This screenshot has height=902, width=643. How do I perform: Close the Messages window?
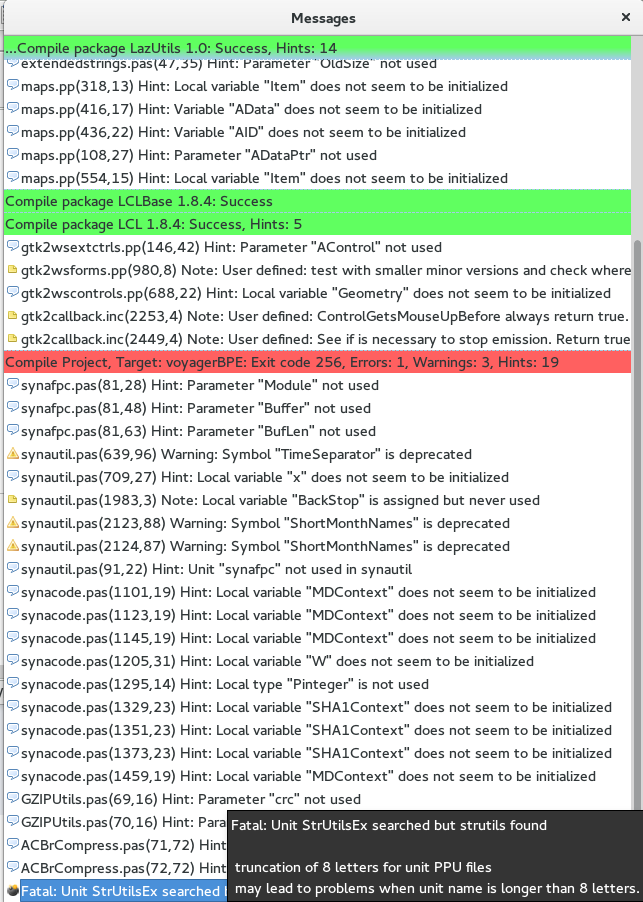tap(626, 17)
